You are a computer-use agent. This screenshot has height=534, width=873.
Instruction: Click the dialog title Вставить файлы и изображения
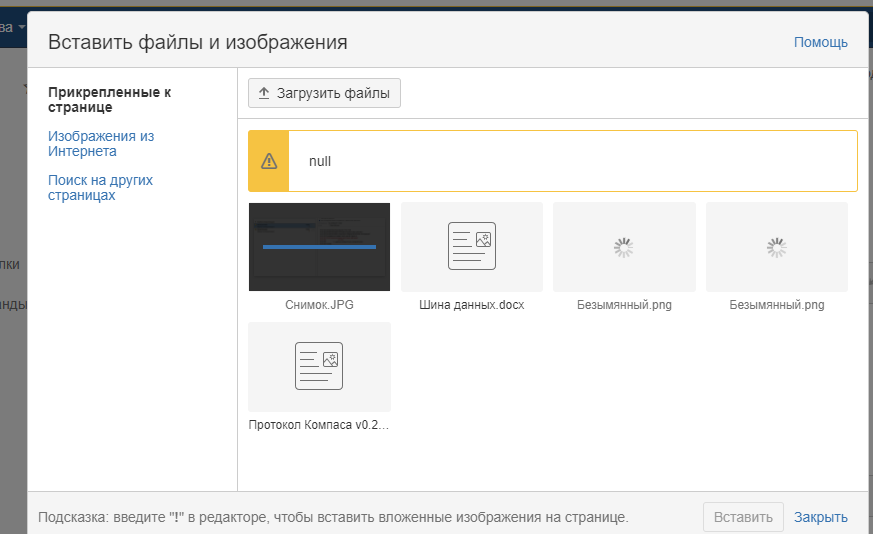pyautogui.click(x=198, y=42)
